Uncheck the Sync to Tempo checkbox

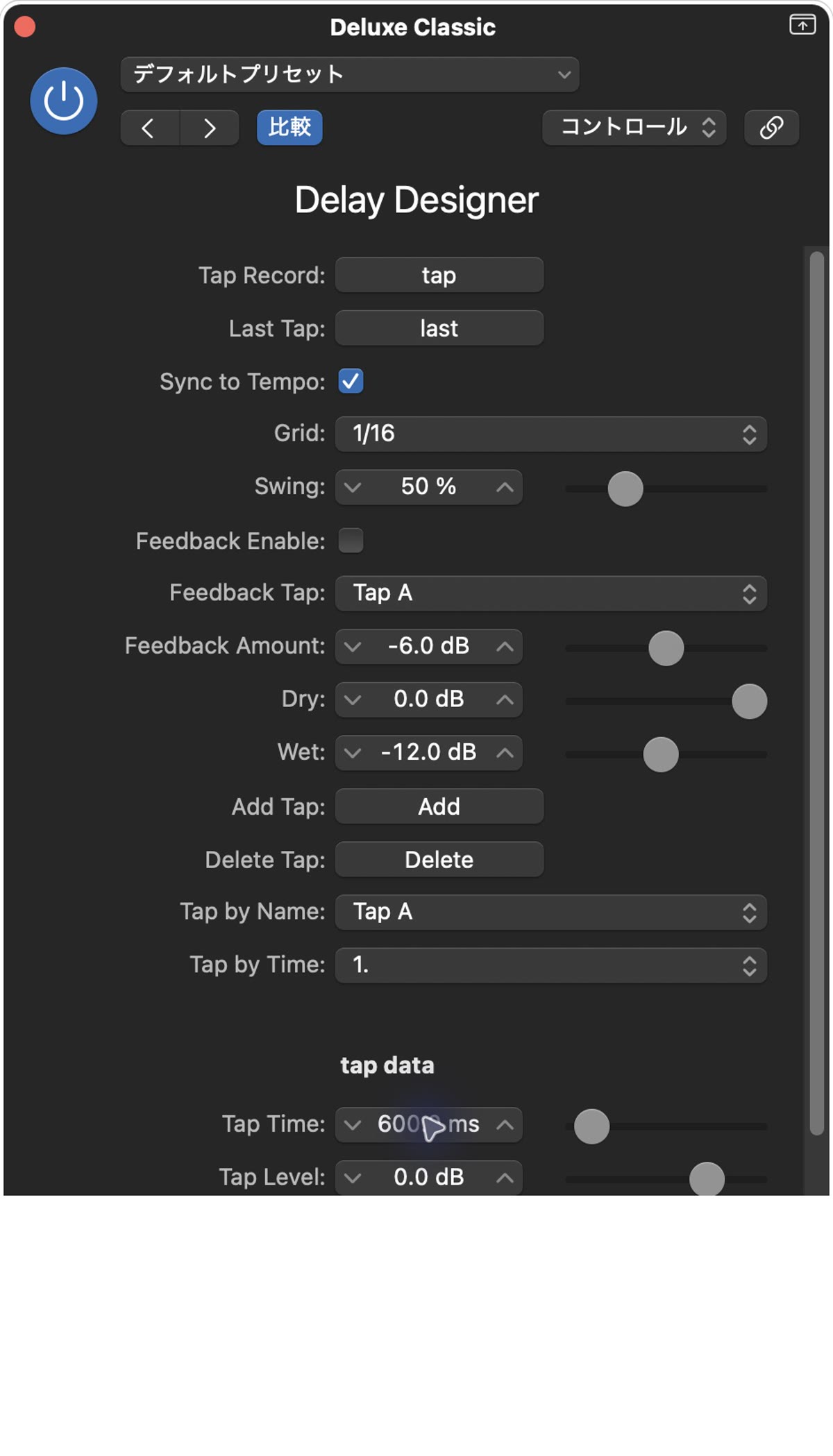351,381
